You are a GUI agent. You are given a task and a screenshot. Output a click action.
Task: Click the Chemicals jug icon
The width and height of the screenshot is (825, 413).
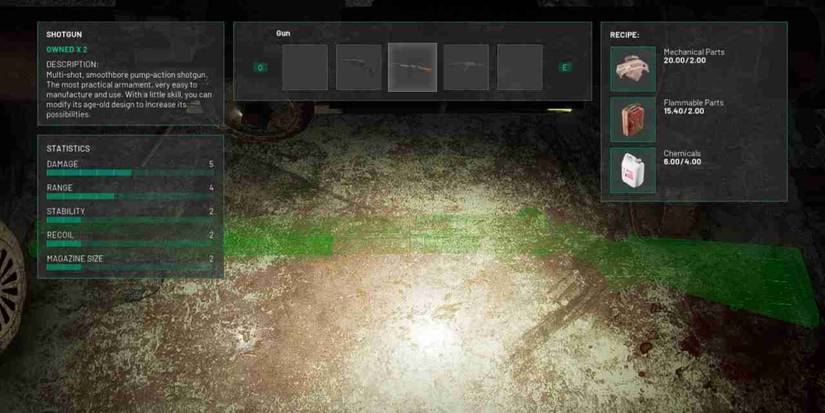tap(633, 170)
